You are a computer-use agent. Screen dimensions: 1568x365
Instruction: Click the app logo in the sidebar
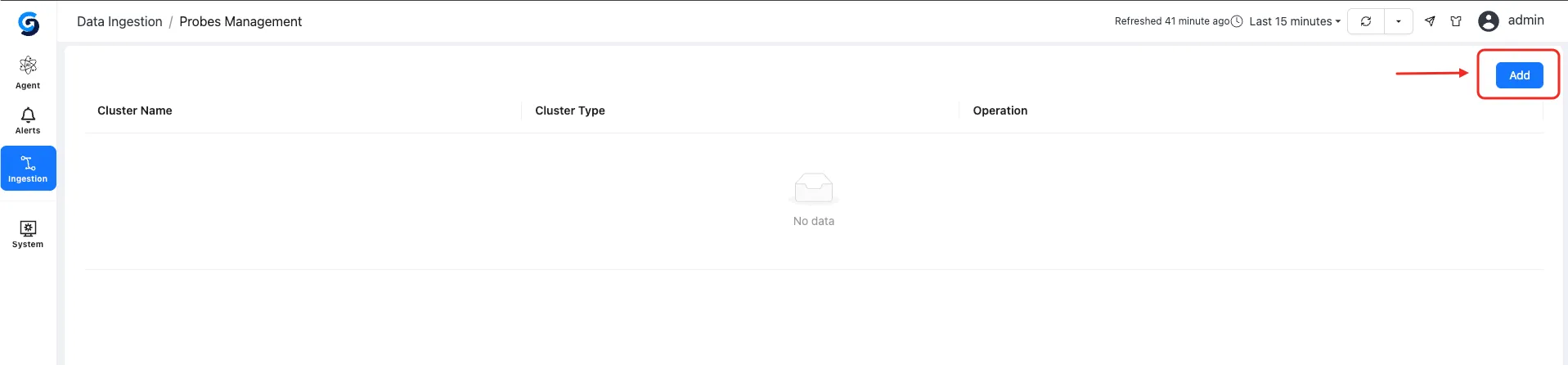click(29, 24)
